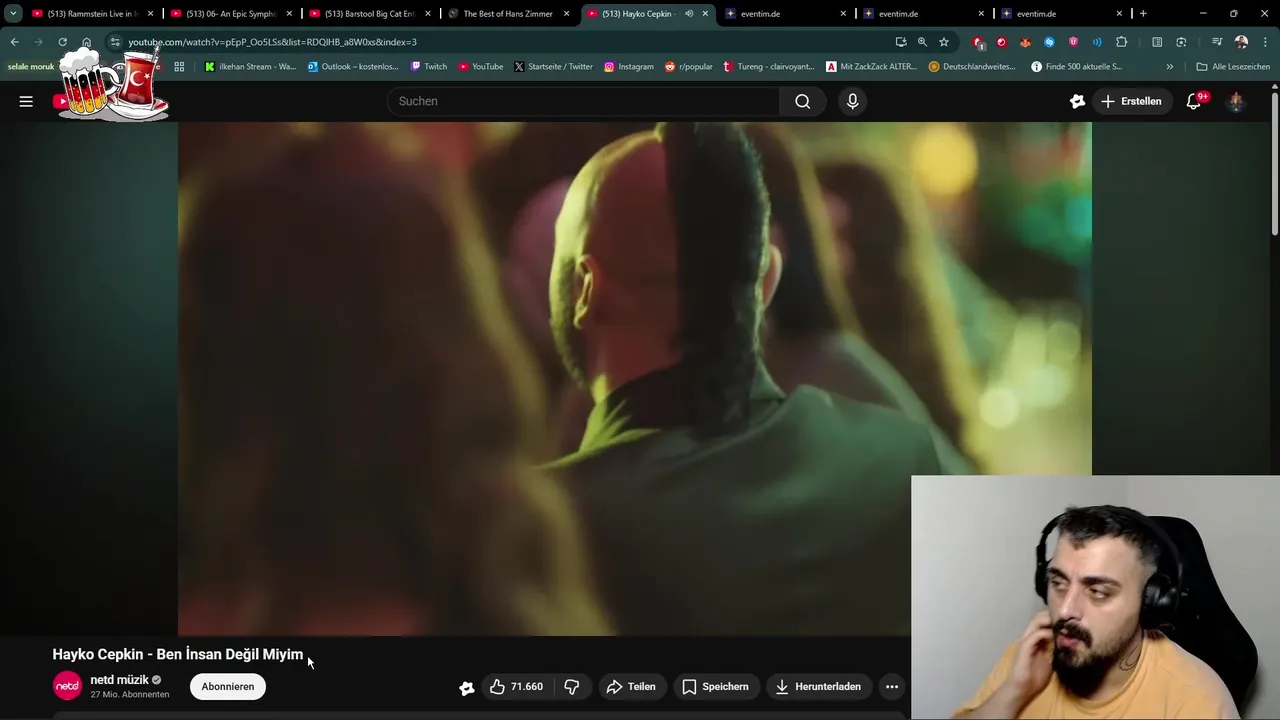Bookmark this page with star icon
This screenshot has height=720, width=1280.
click(x=944, y=42)
